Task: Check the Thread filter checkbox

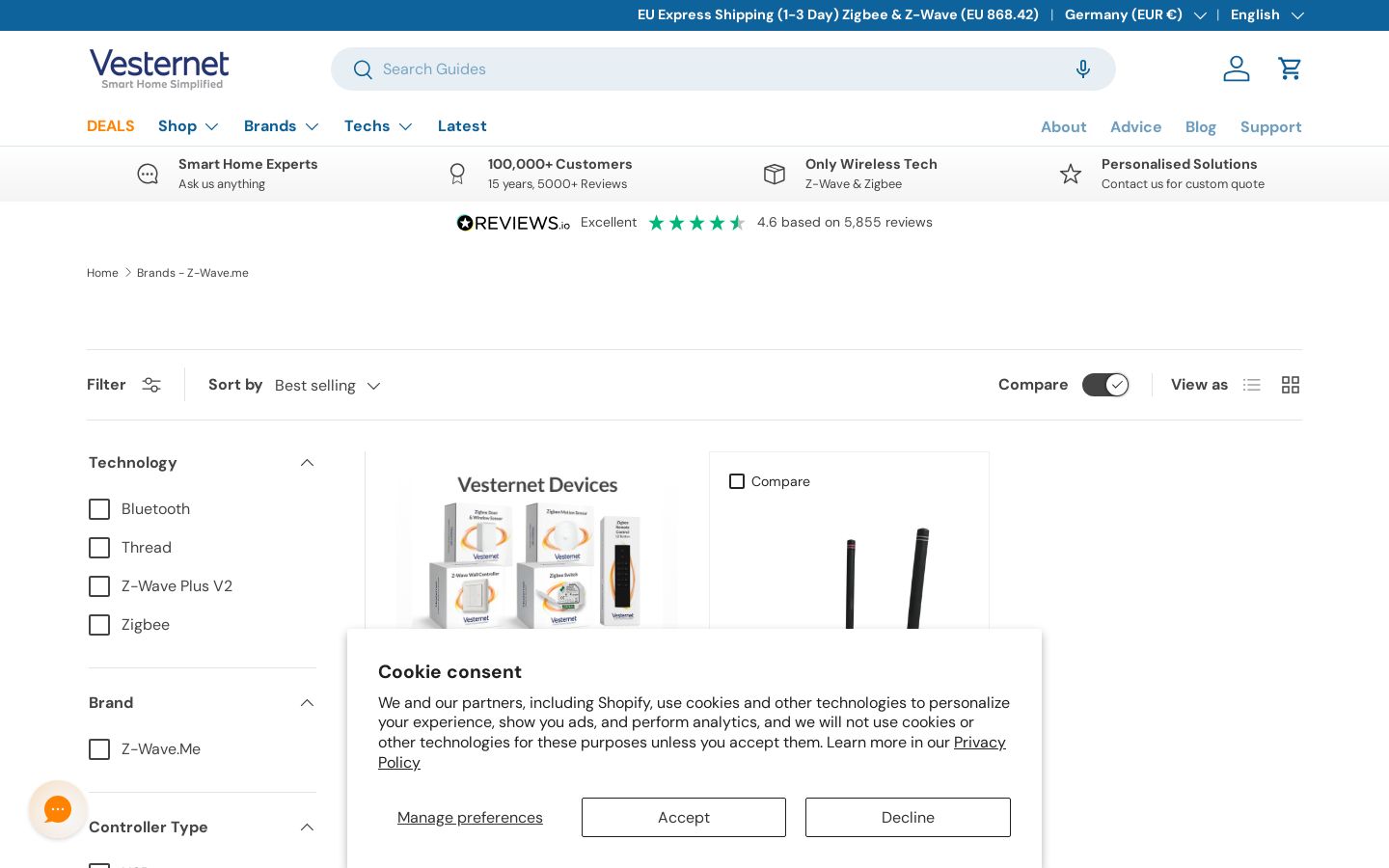Action: tap(99, 548)
